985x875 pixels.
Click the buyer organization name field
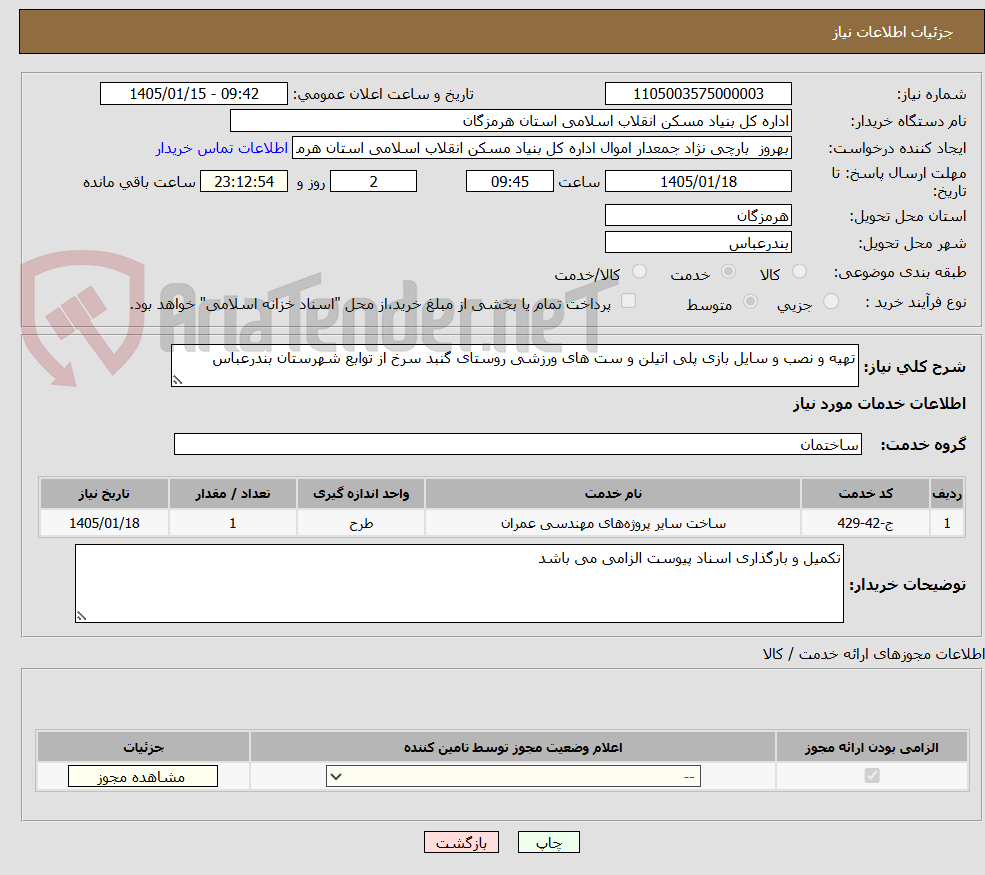click(511, 121)
